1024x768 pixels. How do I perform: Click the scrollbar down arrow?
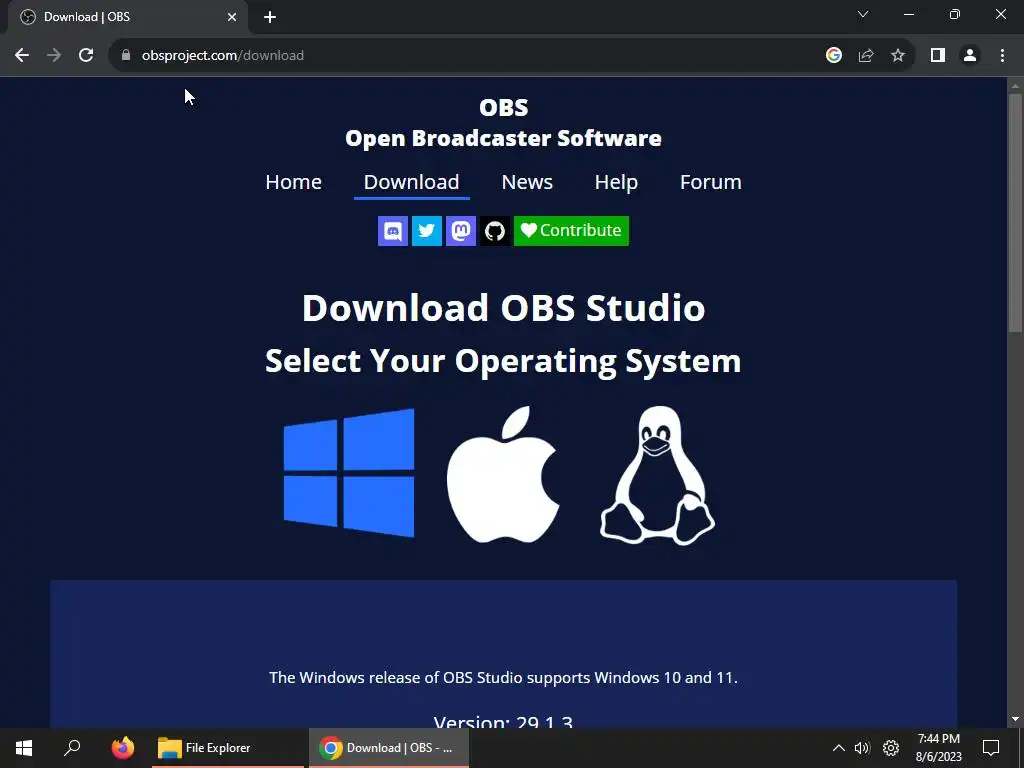1015,720
